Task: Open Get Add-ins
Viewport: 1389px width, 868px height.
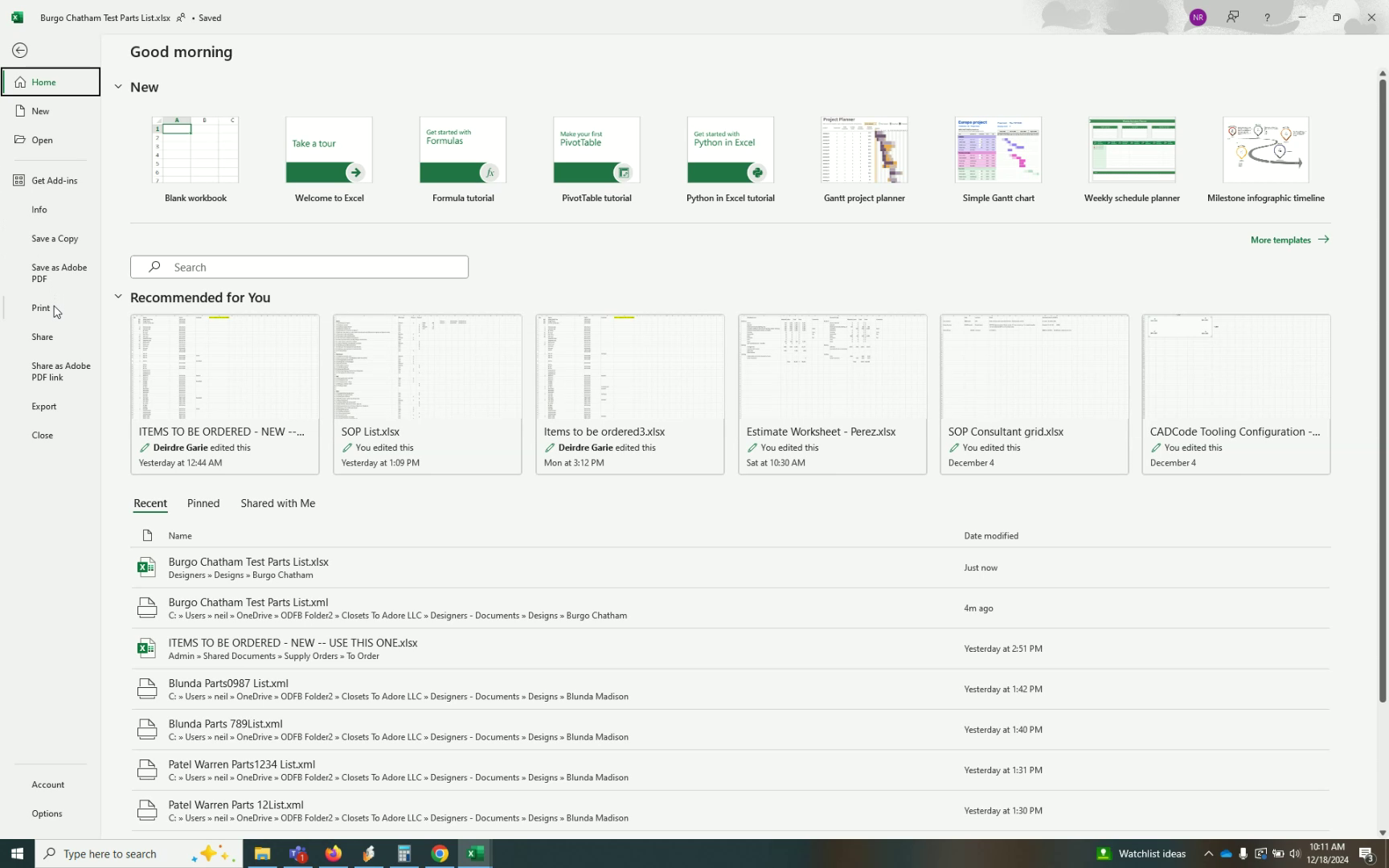Action: click(x=51, y=181)
